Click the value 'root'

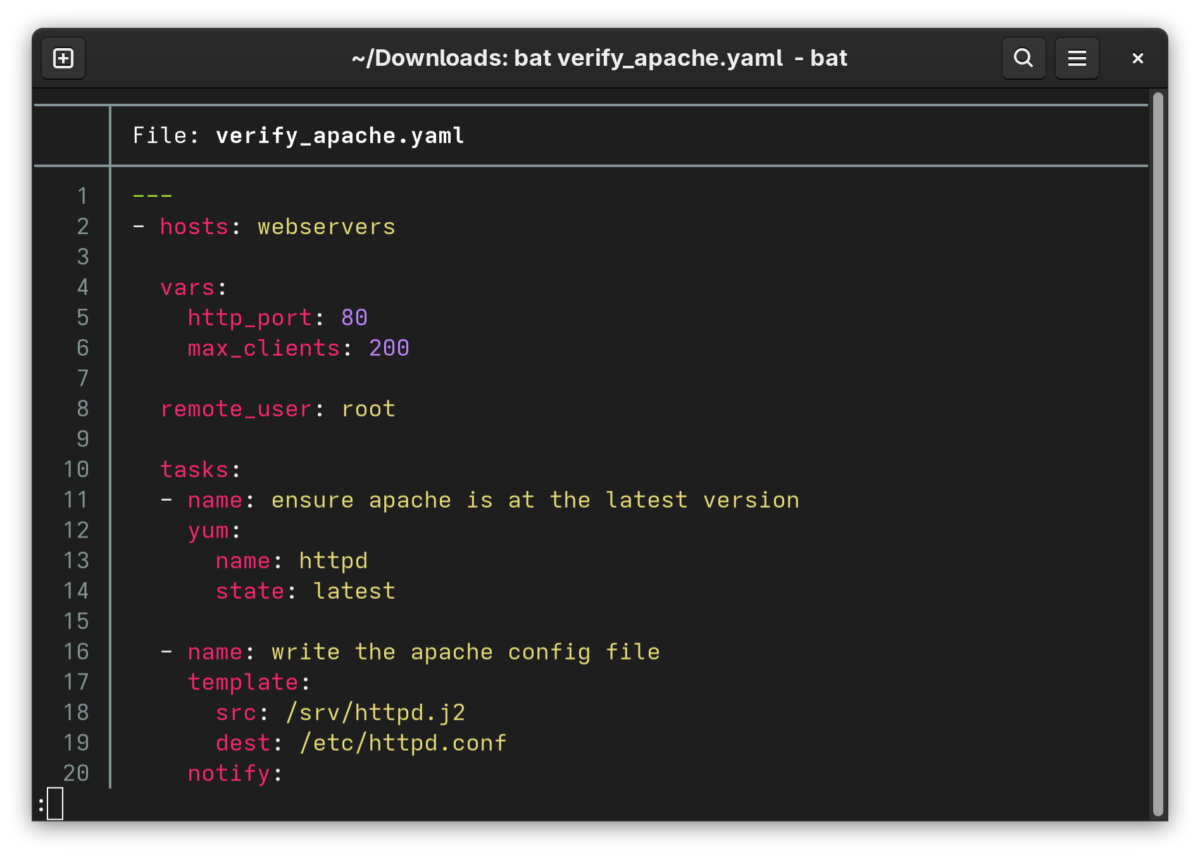(368, 409)
